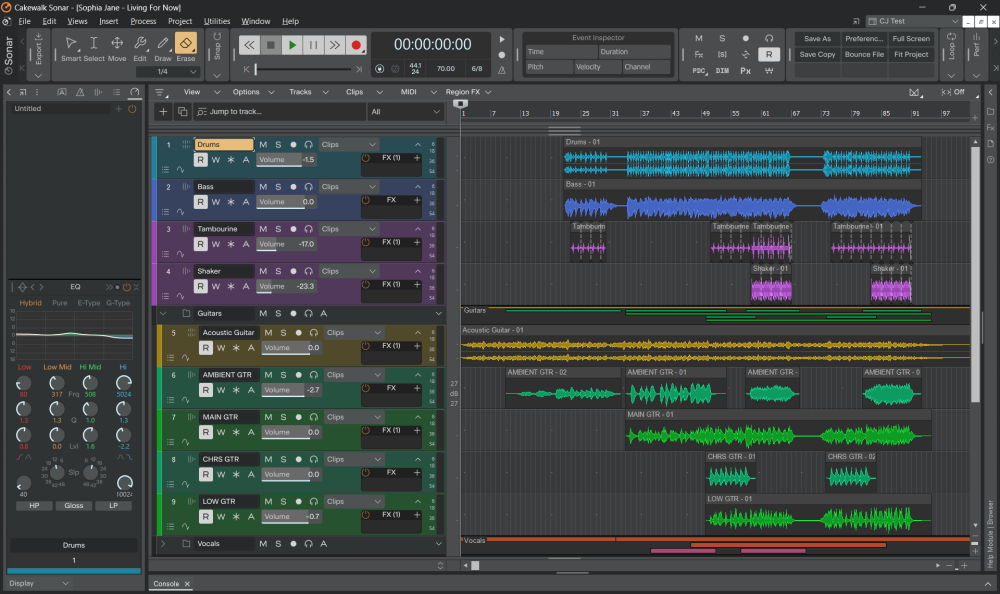
Task: Mute the Shaker track
Action: tap(263, 271)
